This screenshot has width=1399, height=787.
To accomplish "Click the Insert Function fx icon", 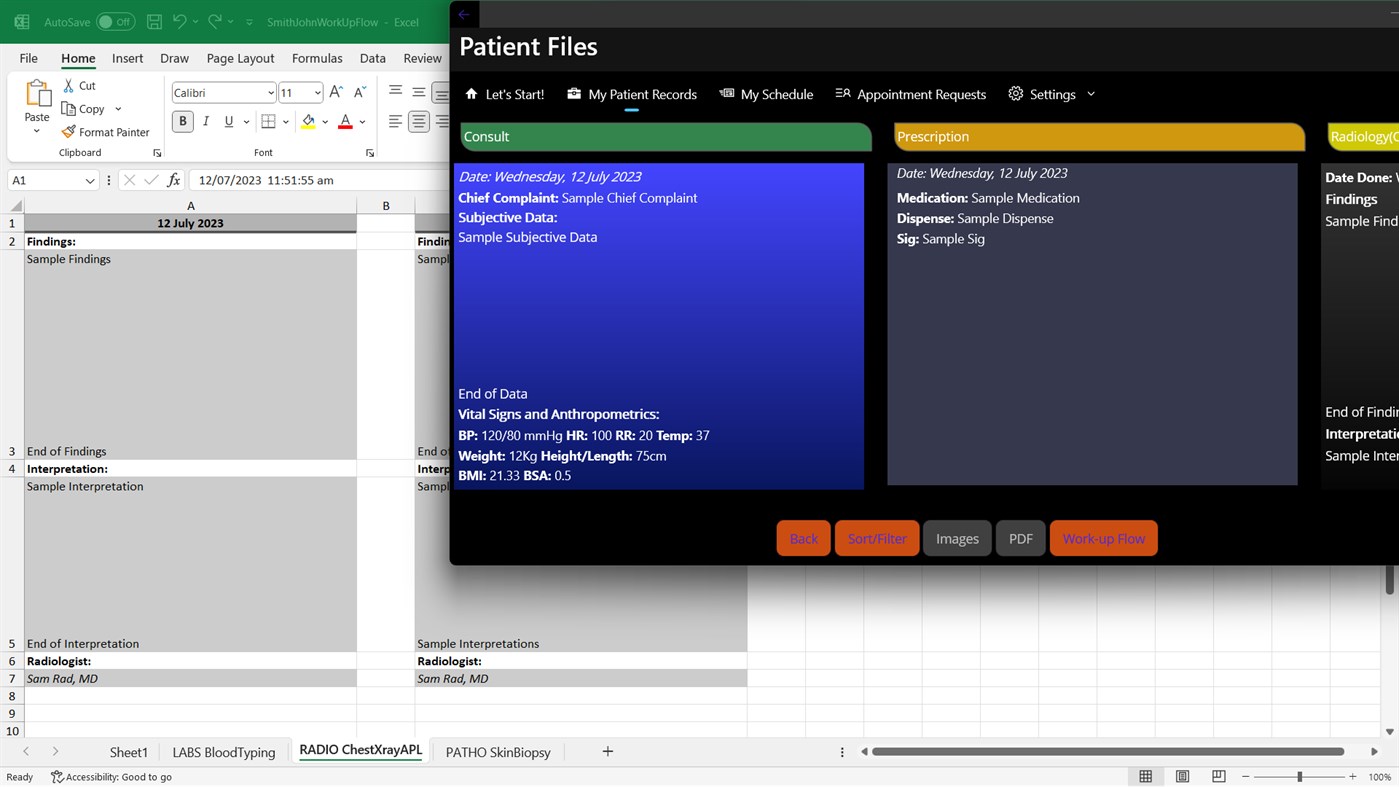I will tap(173, 180).
